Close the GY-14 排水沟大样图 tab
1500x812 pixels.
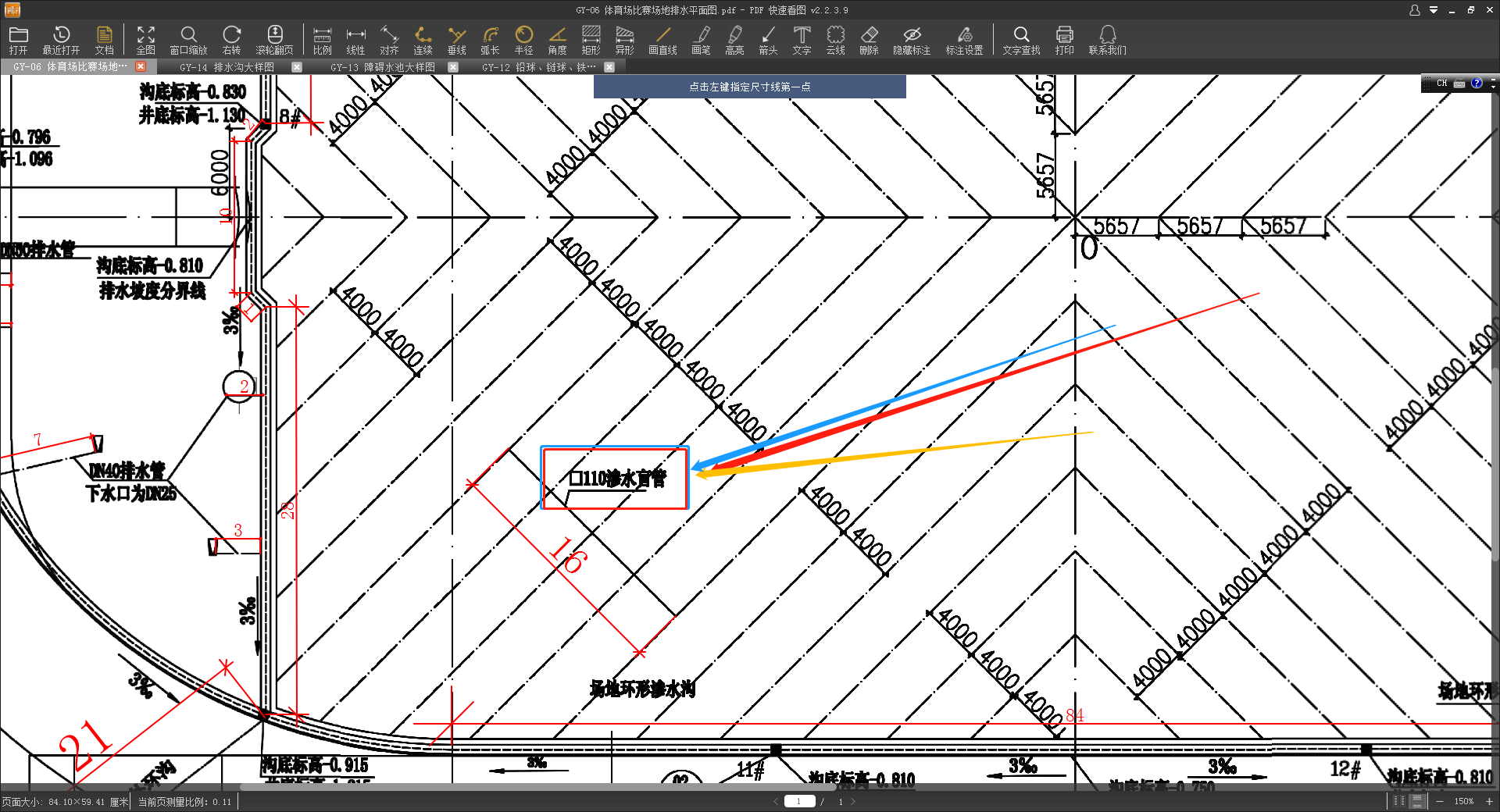[297, 67]
